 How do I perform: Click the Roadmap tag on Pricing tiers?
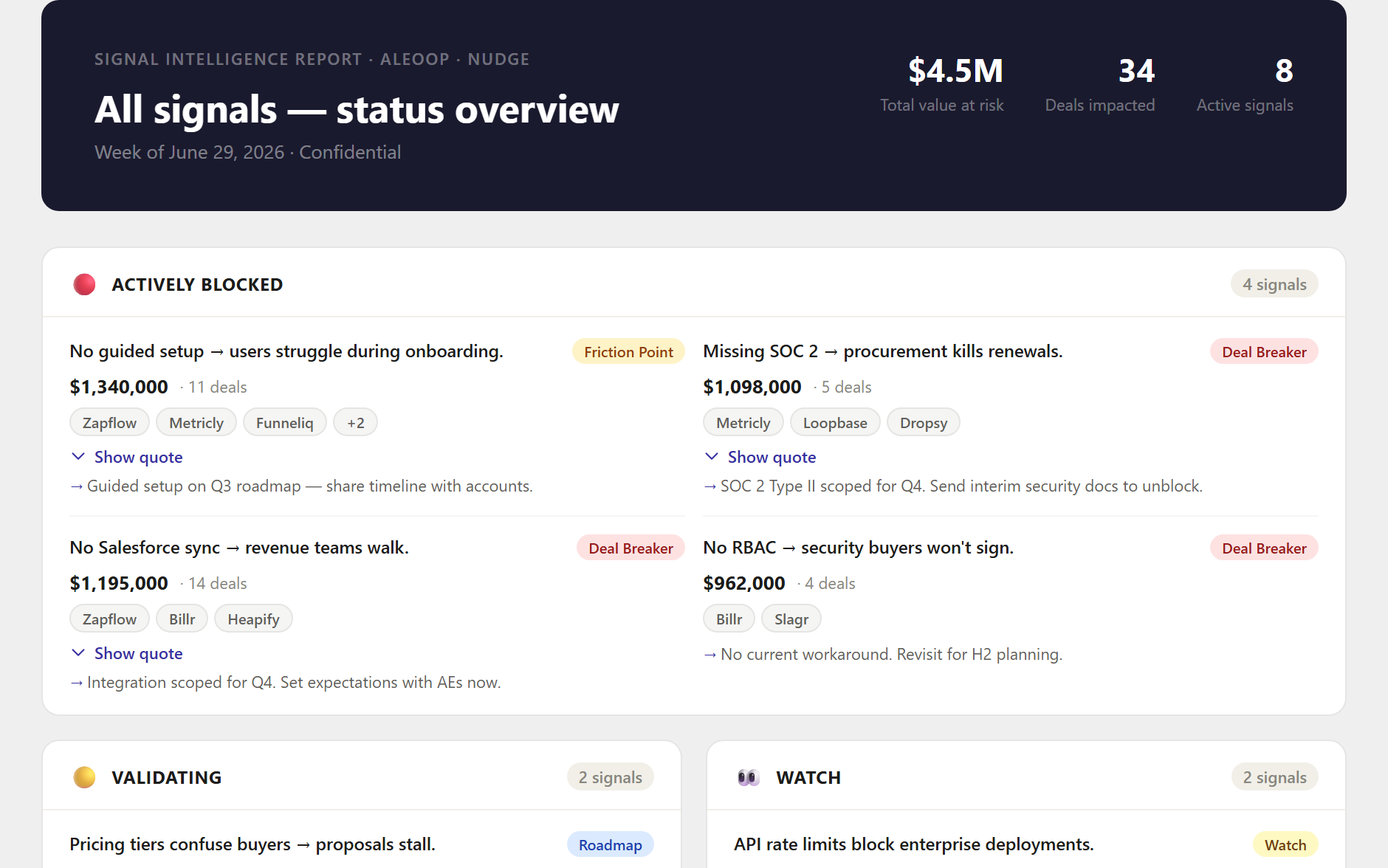(611, 845)
